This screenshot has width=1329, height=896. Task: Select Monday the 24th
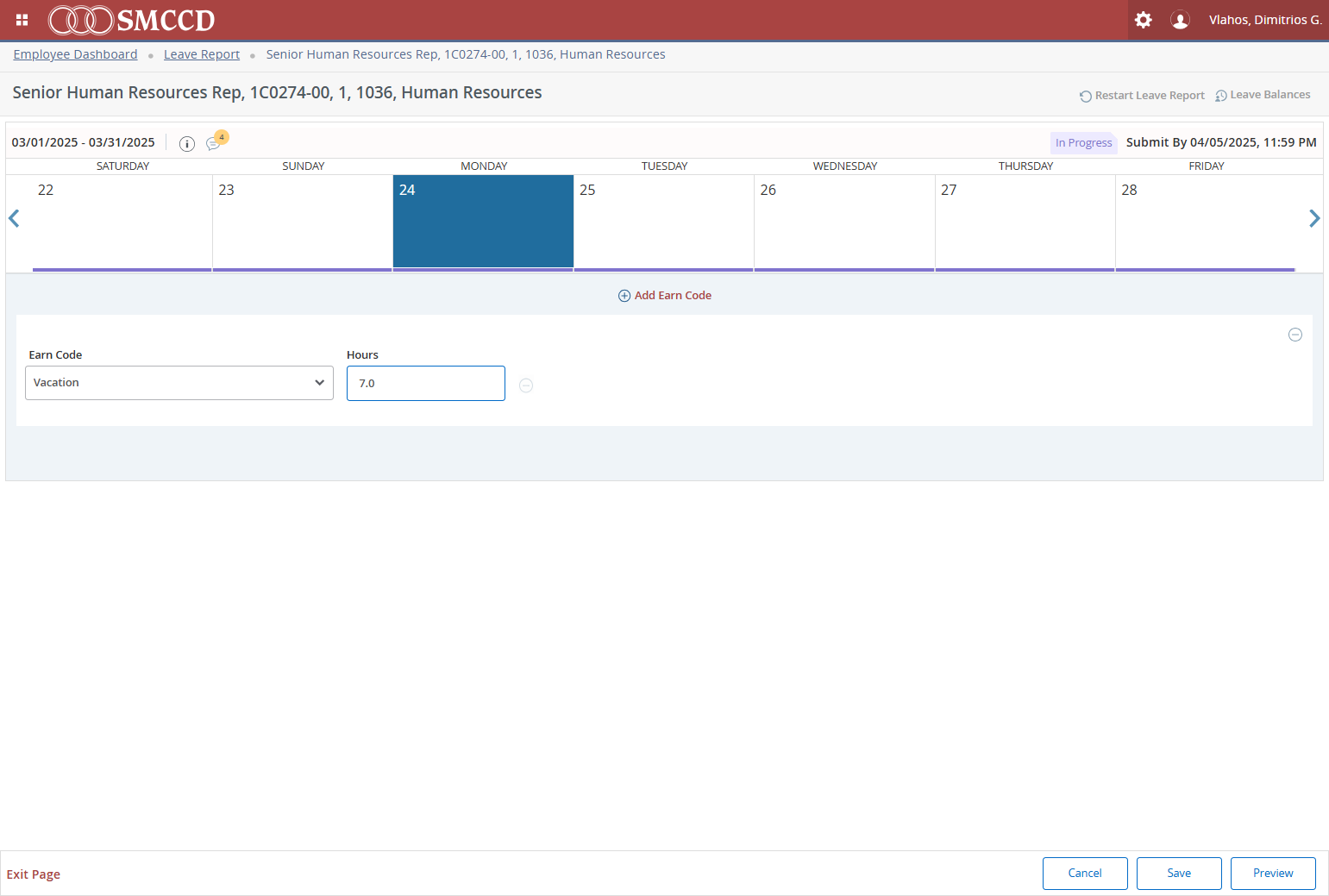483,222
